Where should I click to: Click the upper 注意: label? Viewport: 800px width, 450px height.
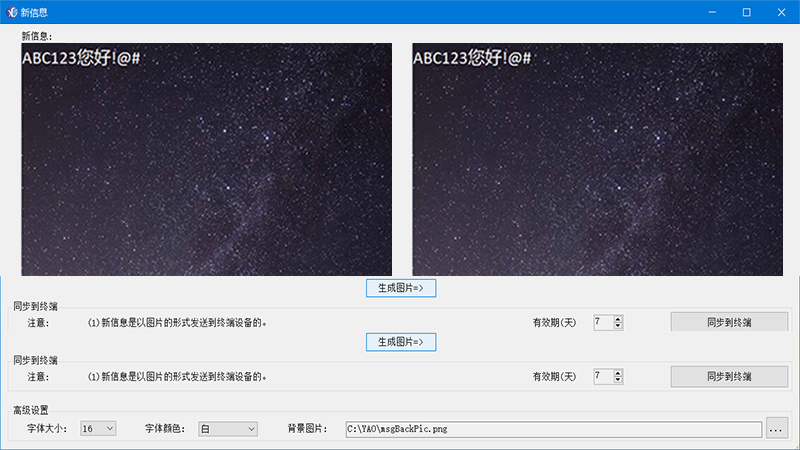[38, 322]
